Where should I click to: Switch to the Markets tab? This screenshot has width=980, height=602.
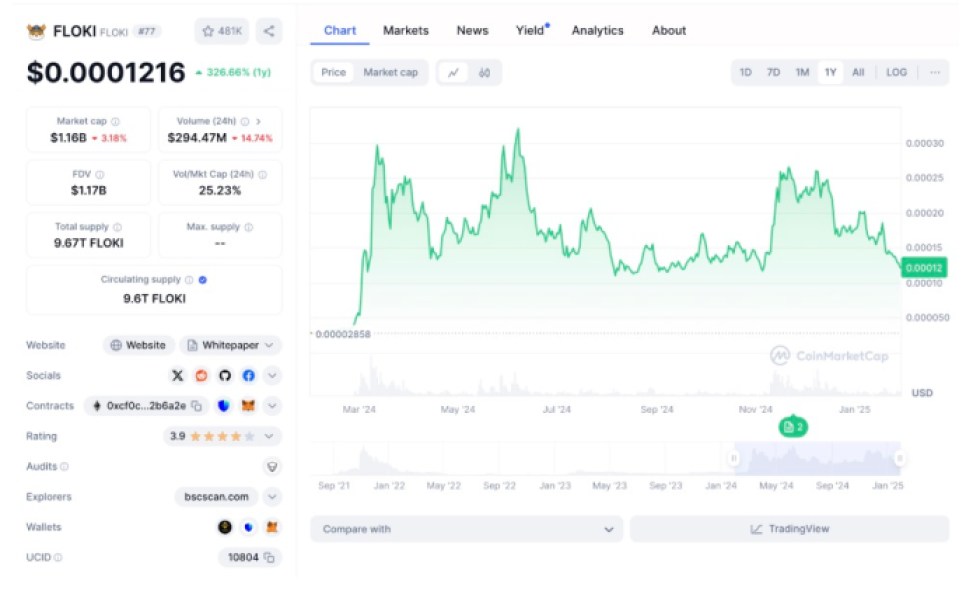(406, 30)
